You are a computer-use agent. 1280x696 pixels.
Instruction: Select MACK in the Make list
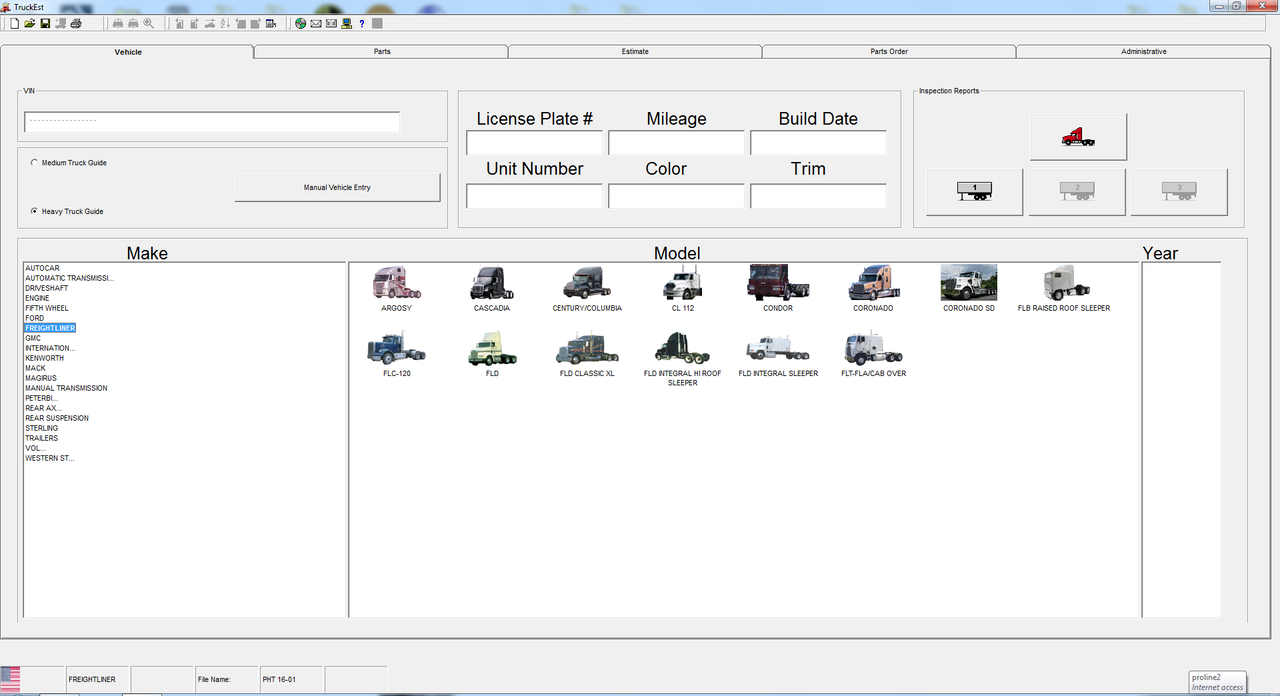point(35,368)
